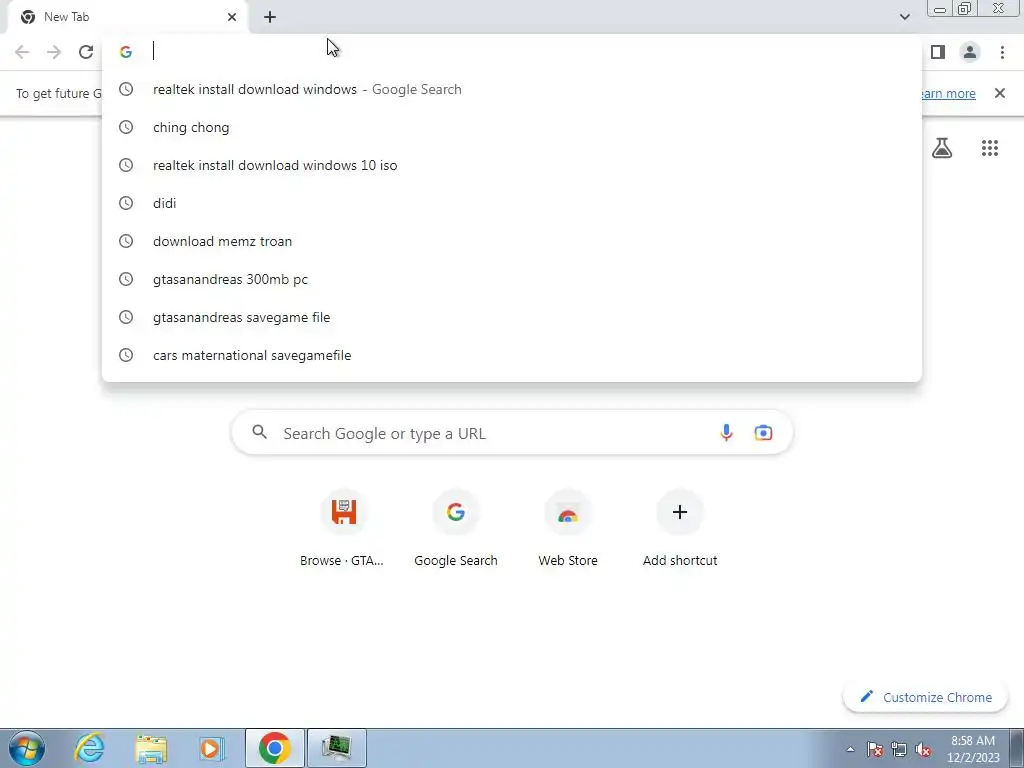The height and width of the screenshot is (768, 1024).
Task: Choose suggestion gtasanandreas 300mb pc
Action: (512, 279)
